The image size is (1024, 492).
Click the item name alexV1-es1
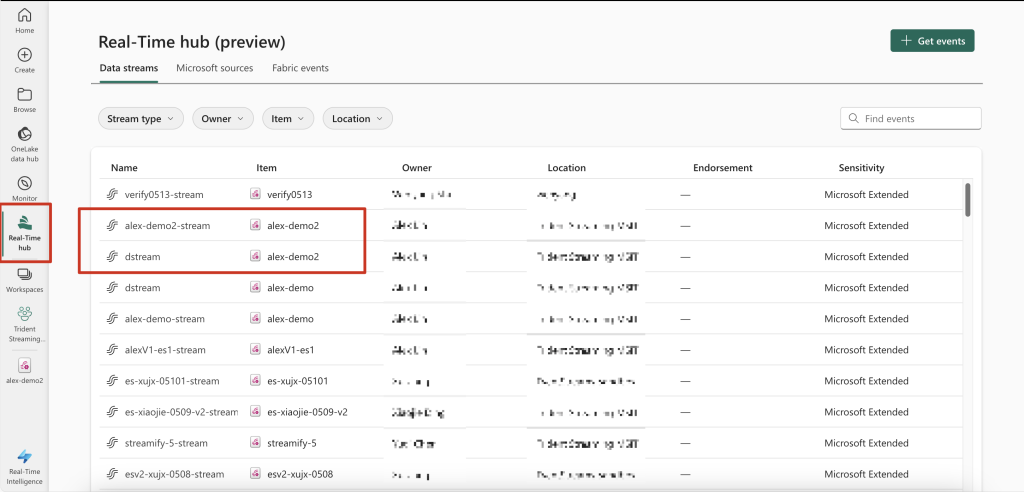coord(291,350)
